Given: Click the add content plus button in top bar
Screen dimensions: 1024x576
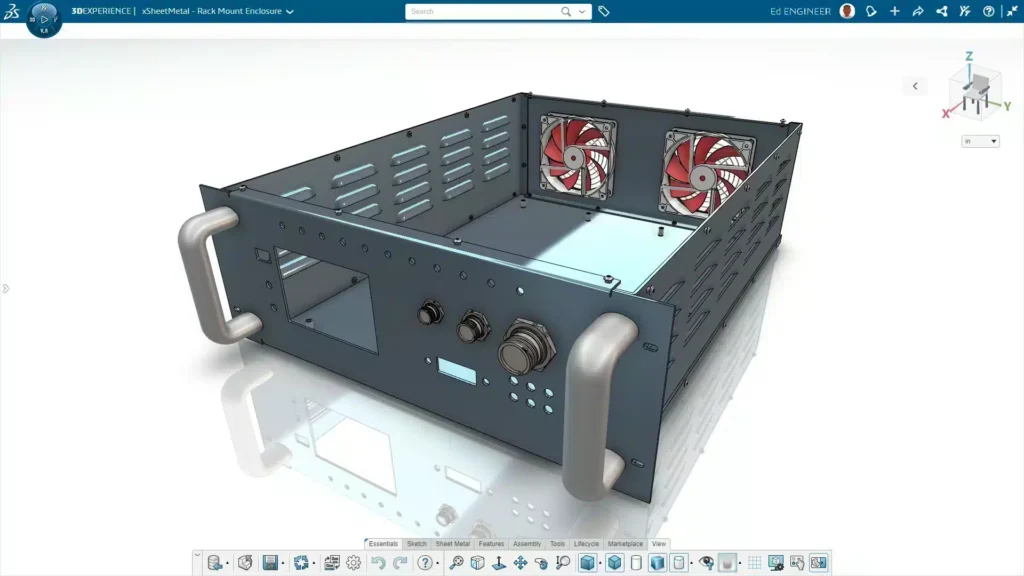Looking at the screenshot, I should click(x=895, y=11).
